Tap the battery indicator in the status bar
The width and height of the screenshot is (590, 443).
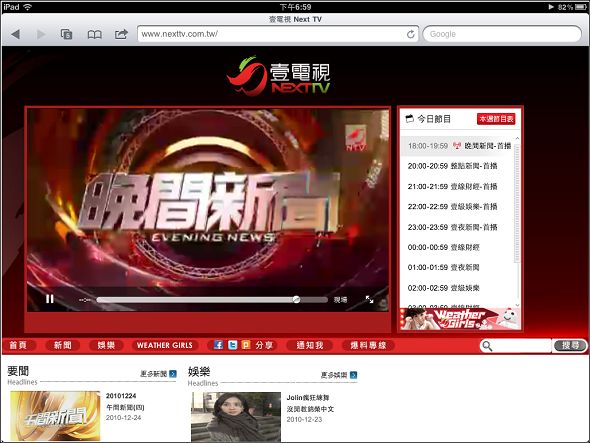point(581,7)
